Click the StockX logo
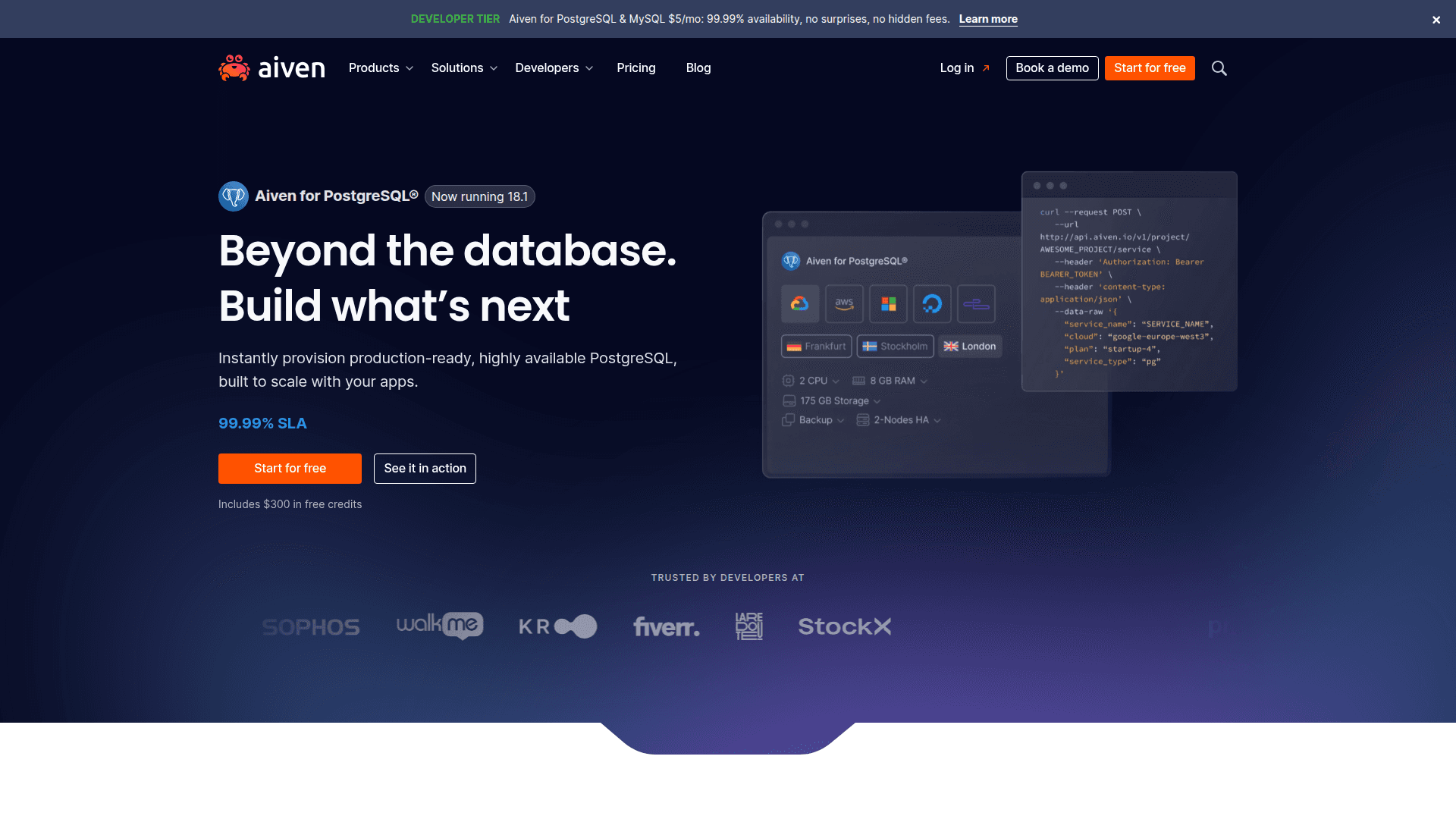The image size is (1456, 819). (x=844, y=627)
